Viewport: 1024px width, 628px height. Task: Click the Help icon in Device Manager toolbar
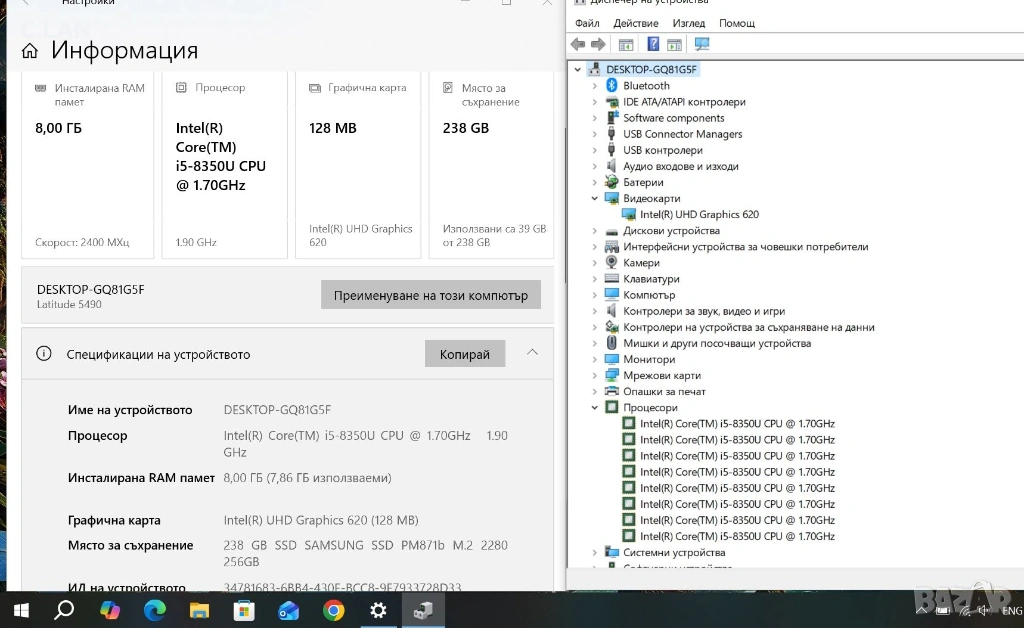(x=653, y=44)
